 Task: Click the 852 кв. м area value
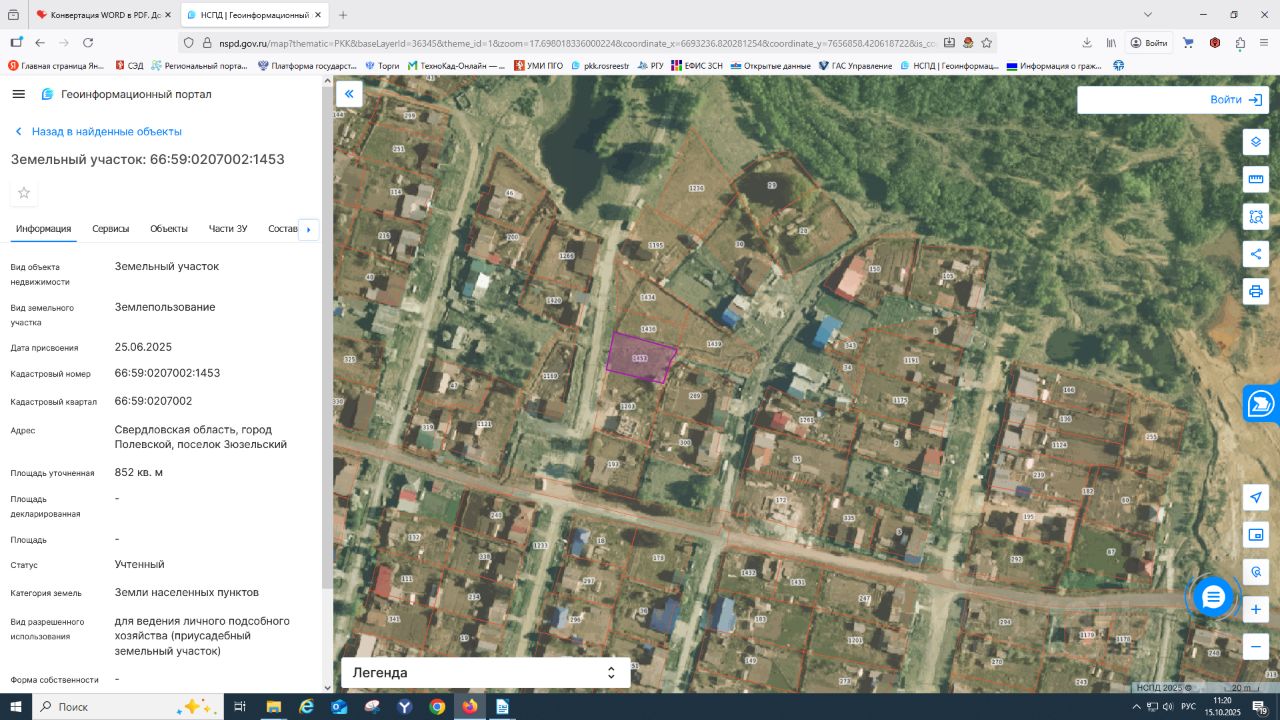click(139, 472)
